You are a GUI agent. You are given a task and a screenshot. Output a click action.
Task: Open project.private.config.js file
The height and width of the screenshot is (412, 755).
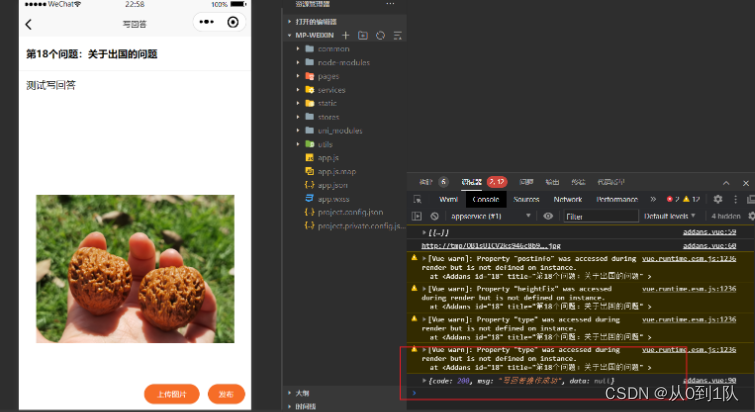[x=361, y=226]
